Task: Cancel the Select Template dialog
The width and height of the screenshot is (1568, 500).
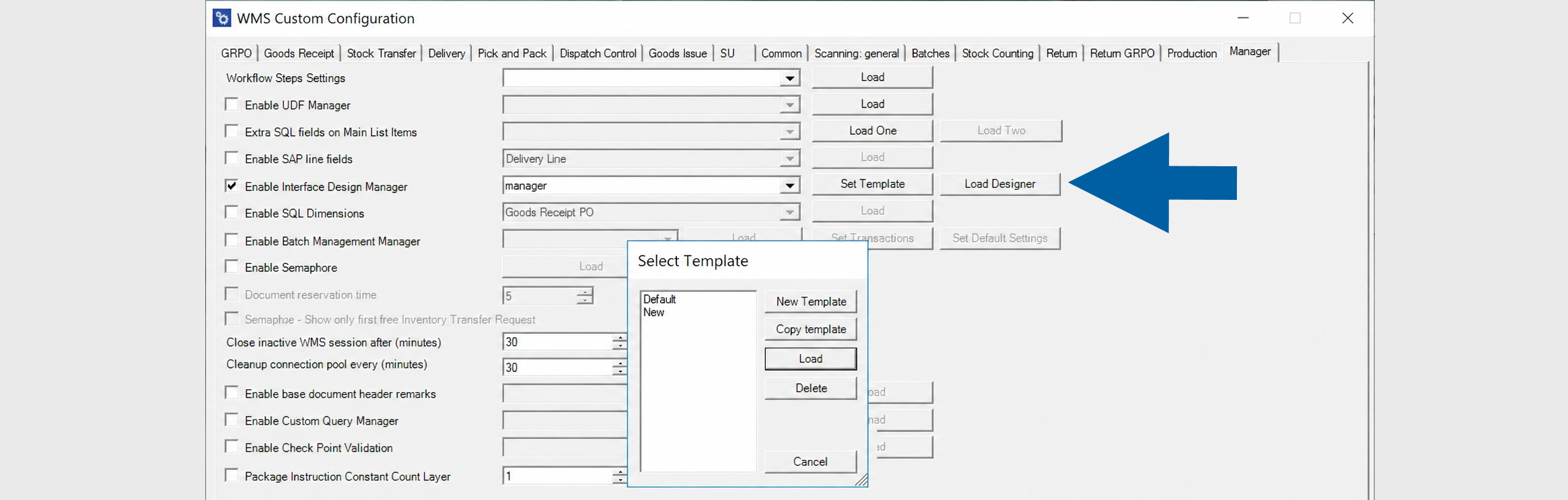Action: pos(811,462)
